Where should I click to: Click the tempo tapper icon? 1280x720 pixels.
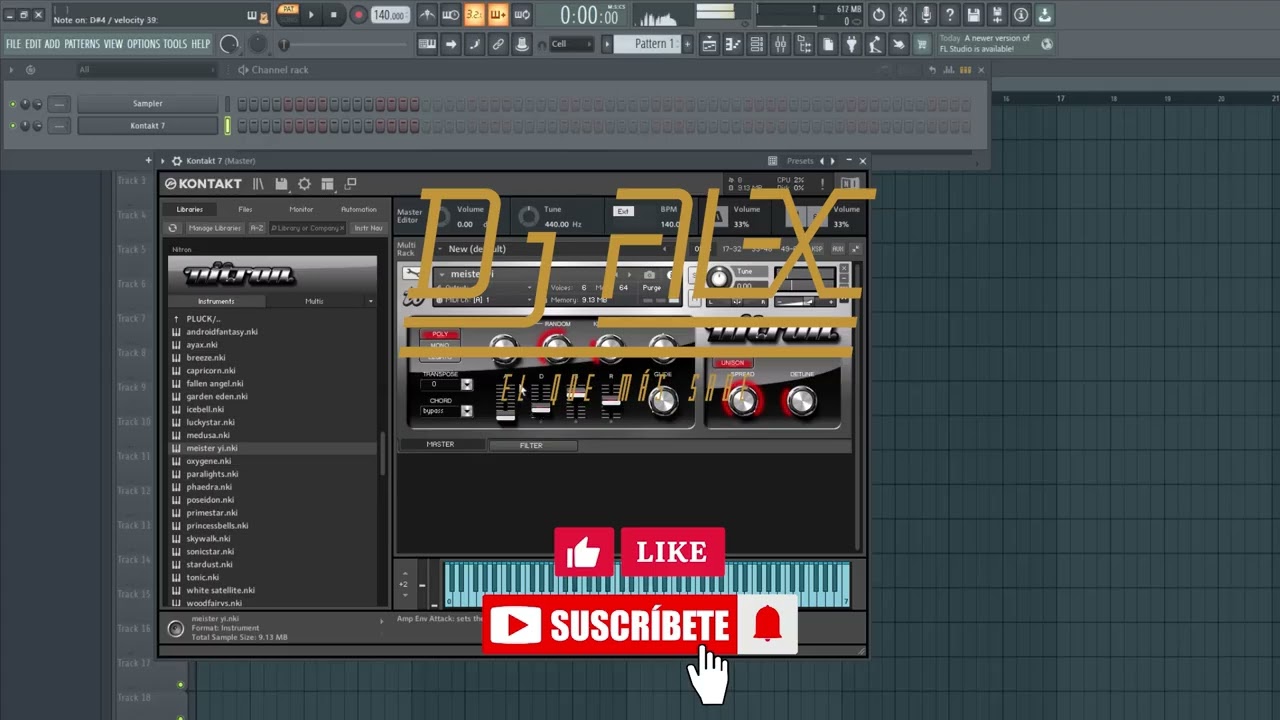pyautogui.click(x=877, y=44)
